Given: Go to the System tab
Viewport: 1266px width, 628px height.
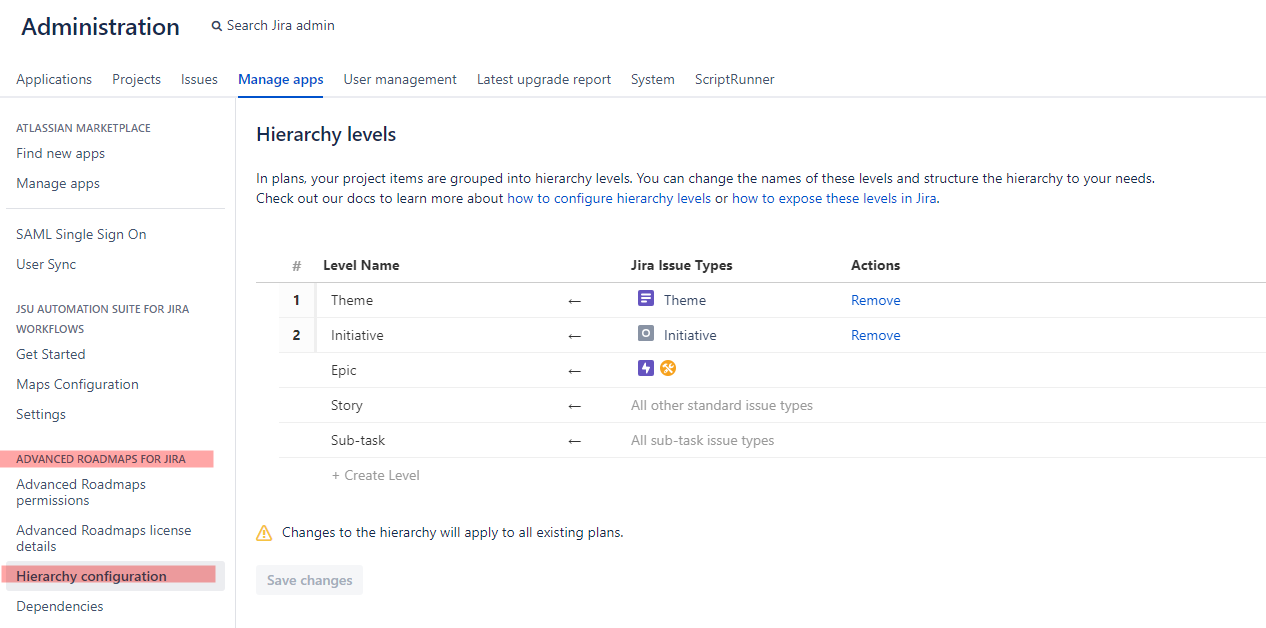Looking at the screenshot, I should click(652, 80).
